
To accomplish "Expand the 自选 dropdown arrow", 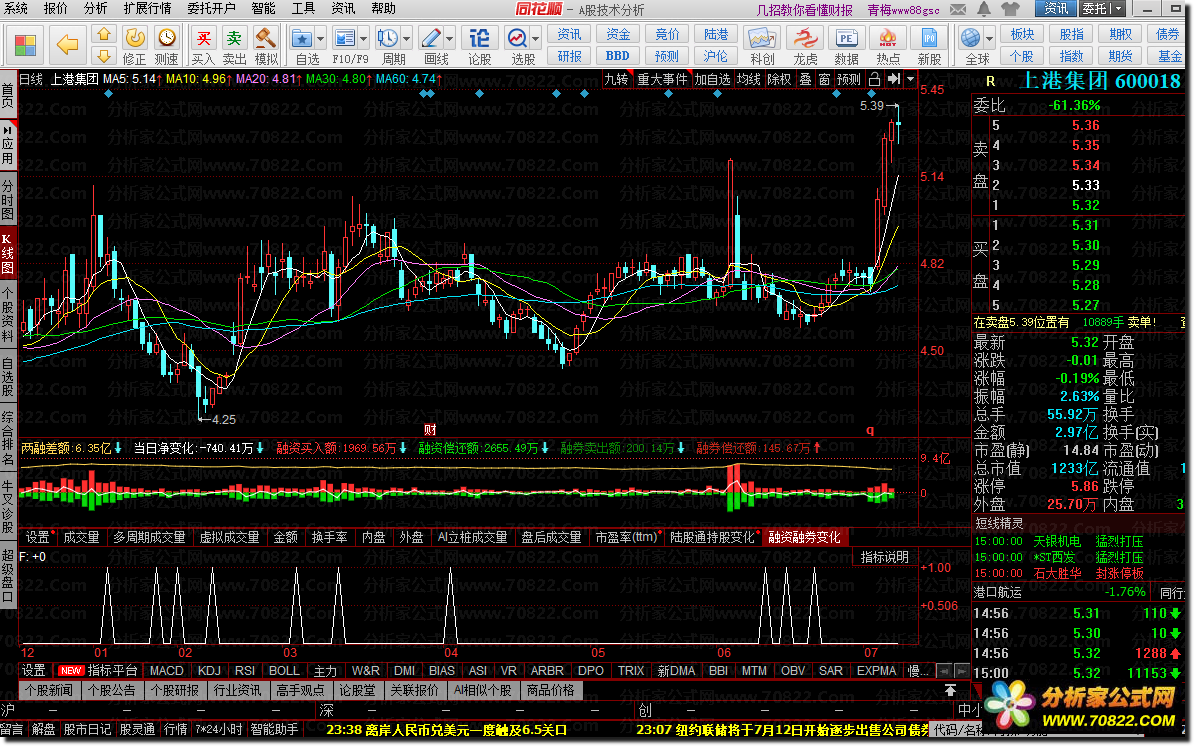I will (321, 38).
